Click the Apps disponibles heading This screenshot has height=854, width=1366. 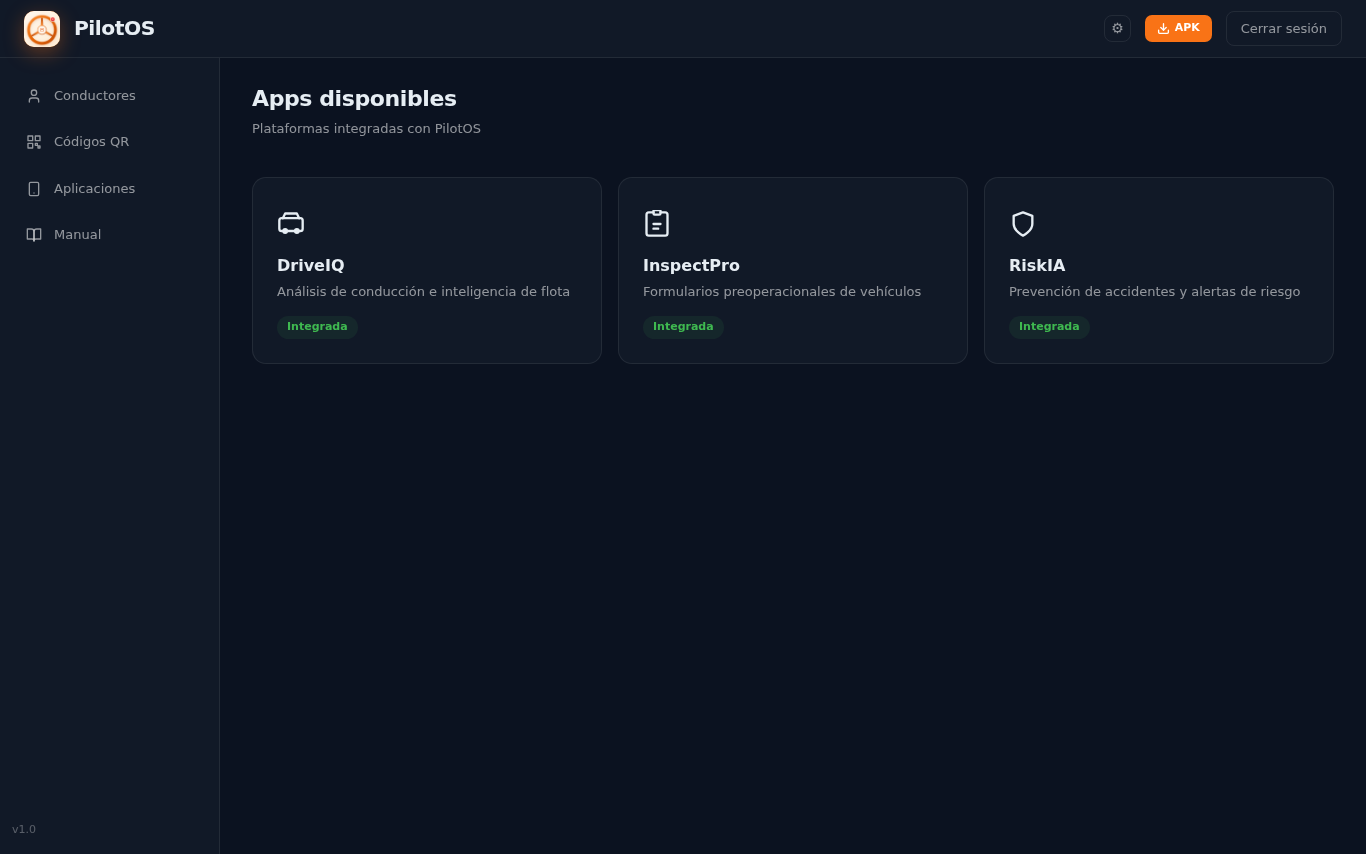pyautogui.click(x=354, y=99)
